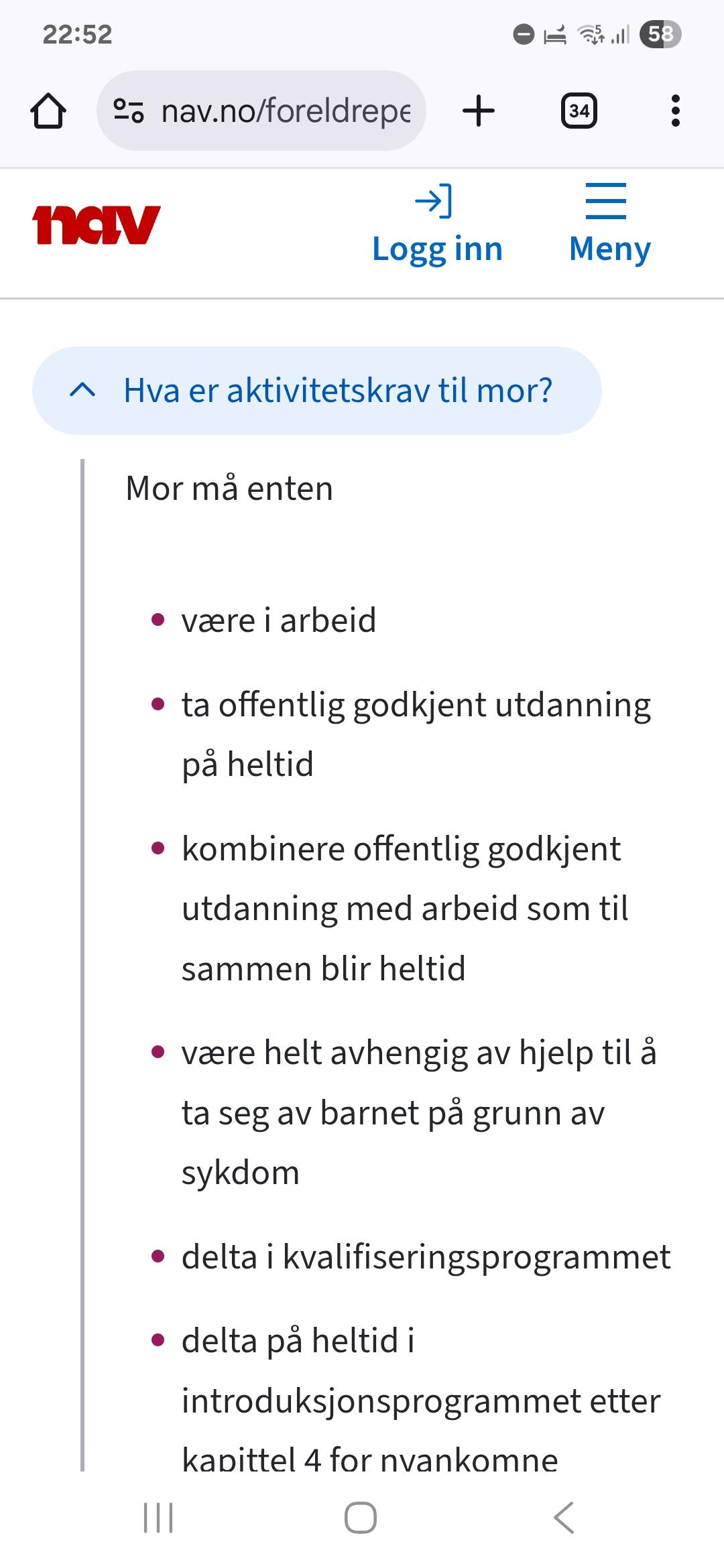
Task: Tap the Android recent apps button
Action: pos(158,1518)
